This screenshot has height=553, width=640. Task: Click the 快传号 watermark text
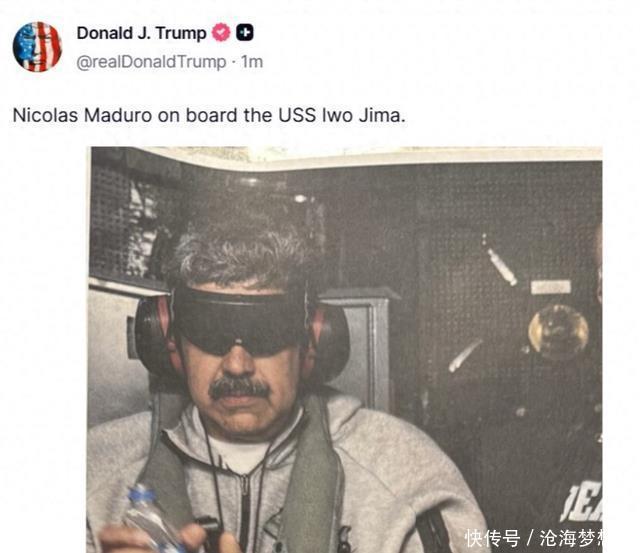pyautogui.click(x=493, y=538)
